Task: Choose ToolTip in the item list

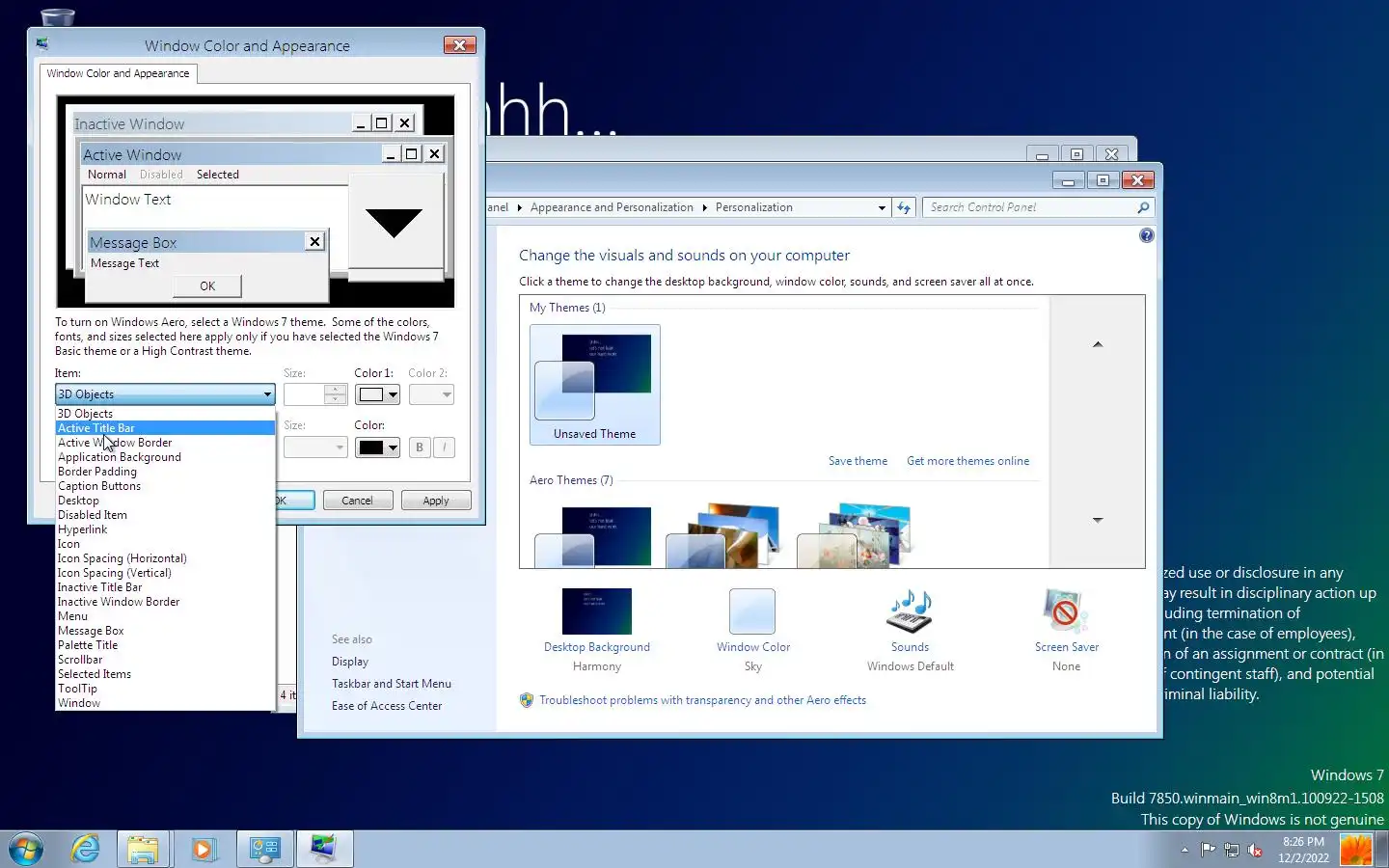Action: click(165, 689)
